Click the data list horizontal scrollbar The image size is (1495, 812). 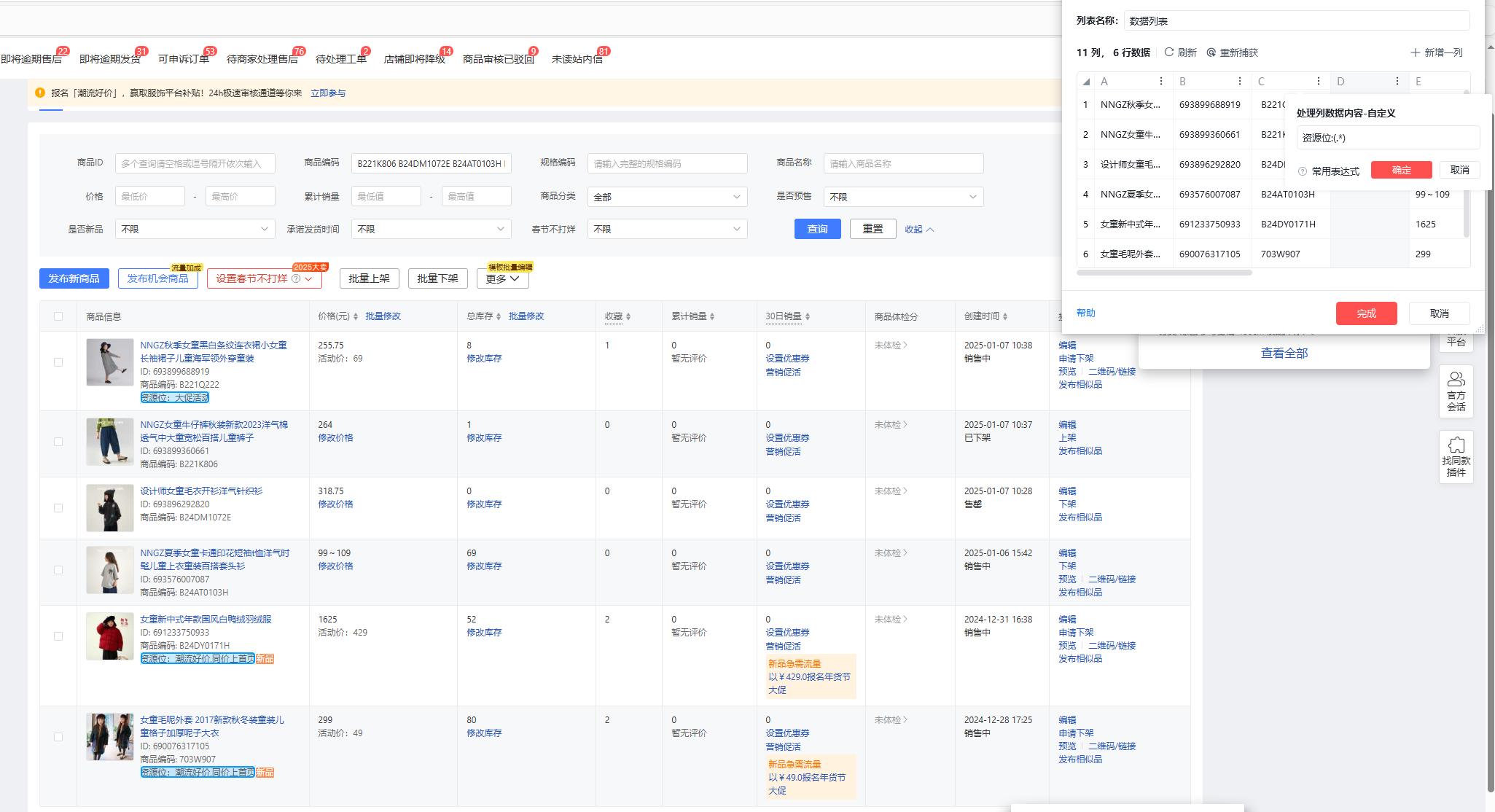tap(1164, 273)
